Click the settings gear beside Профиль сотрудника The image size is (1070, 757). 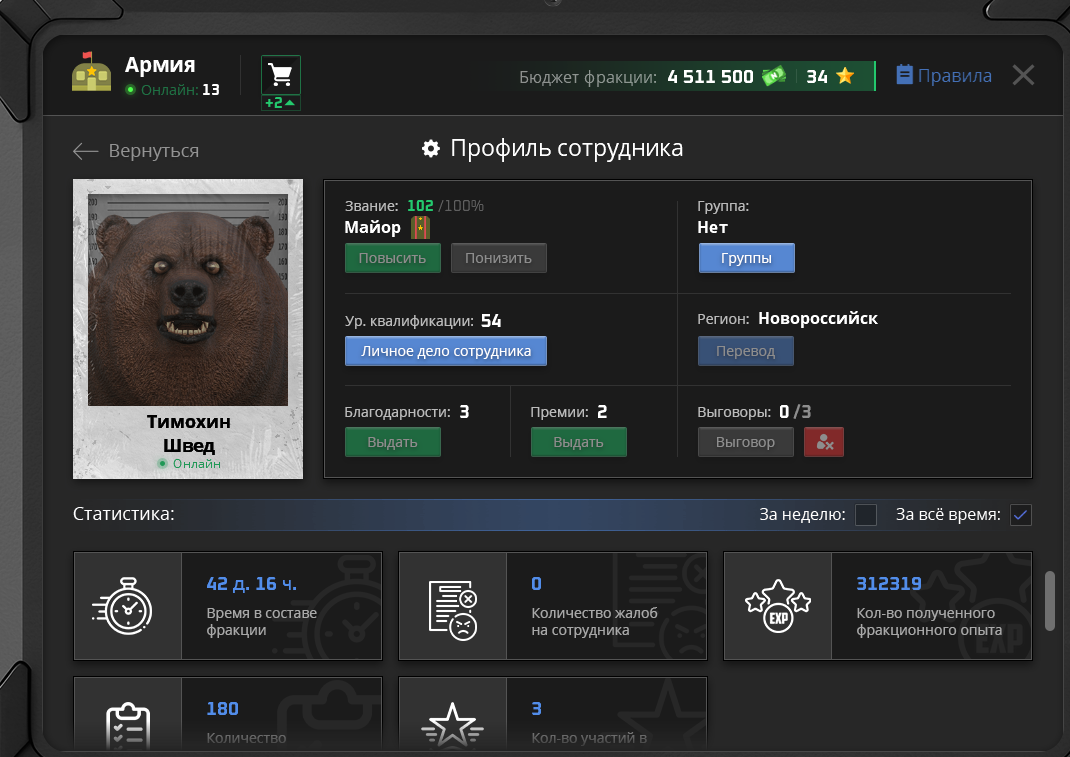431,149
